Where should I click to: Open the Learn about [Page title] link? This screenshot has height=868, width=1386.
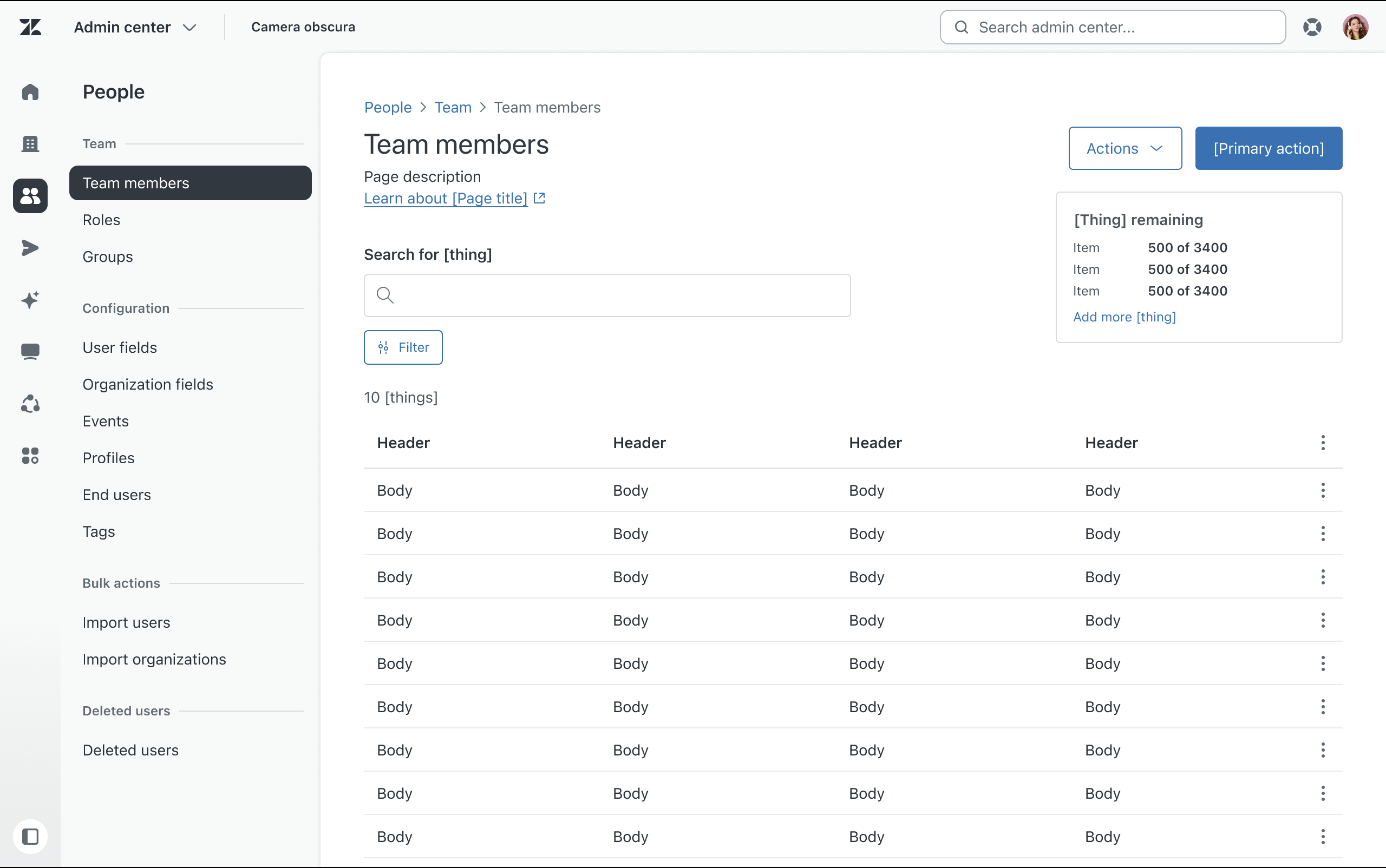tap(446, 198)
